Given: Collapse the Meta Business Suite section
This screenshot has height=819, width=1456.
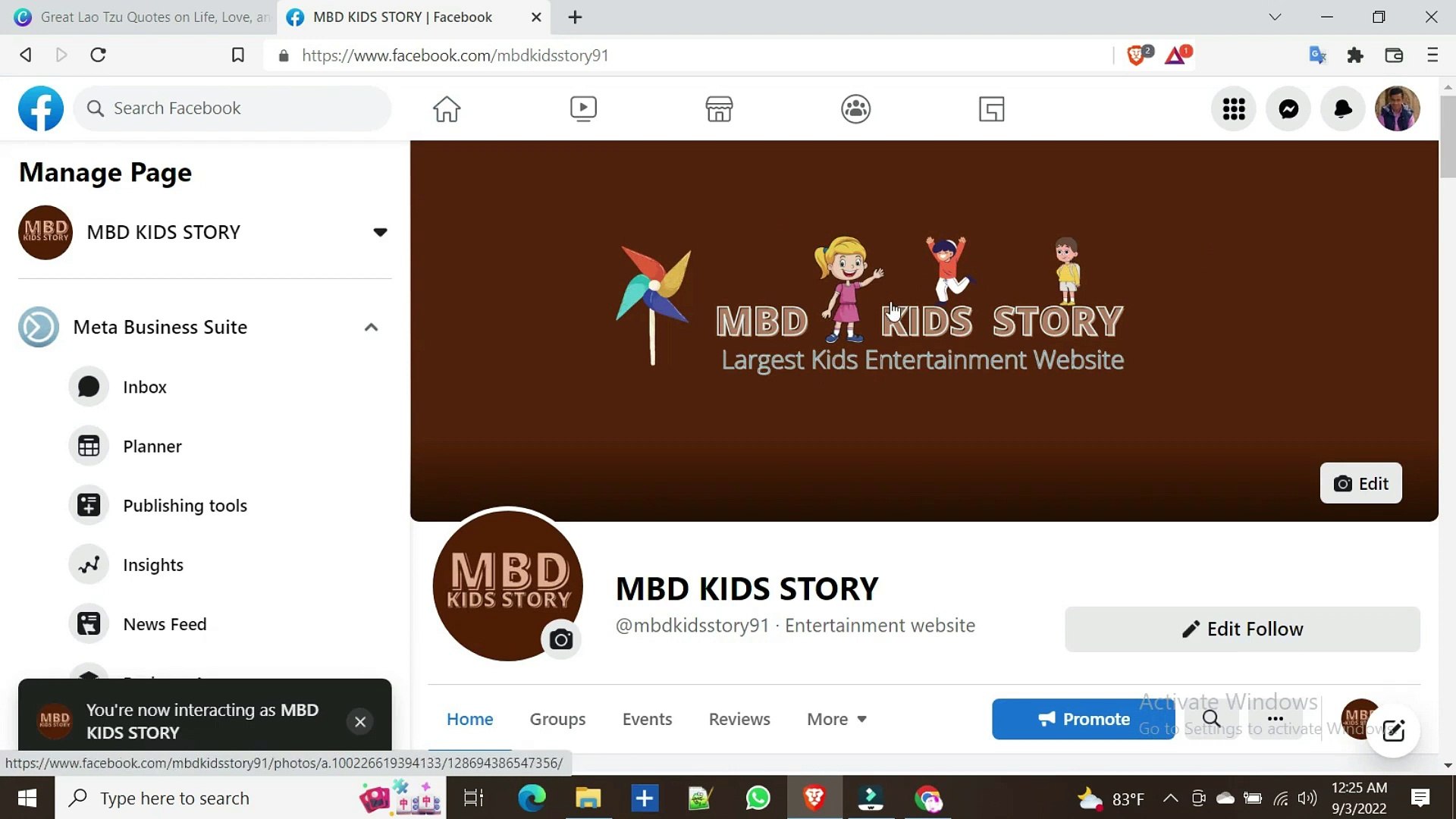Looking at the screenshot, I should [372, 327].
